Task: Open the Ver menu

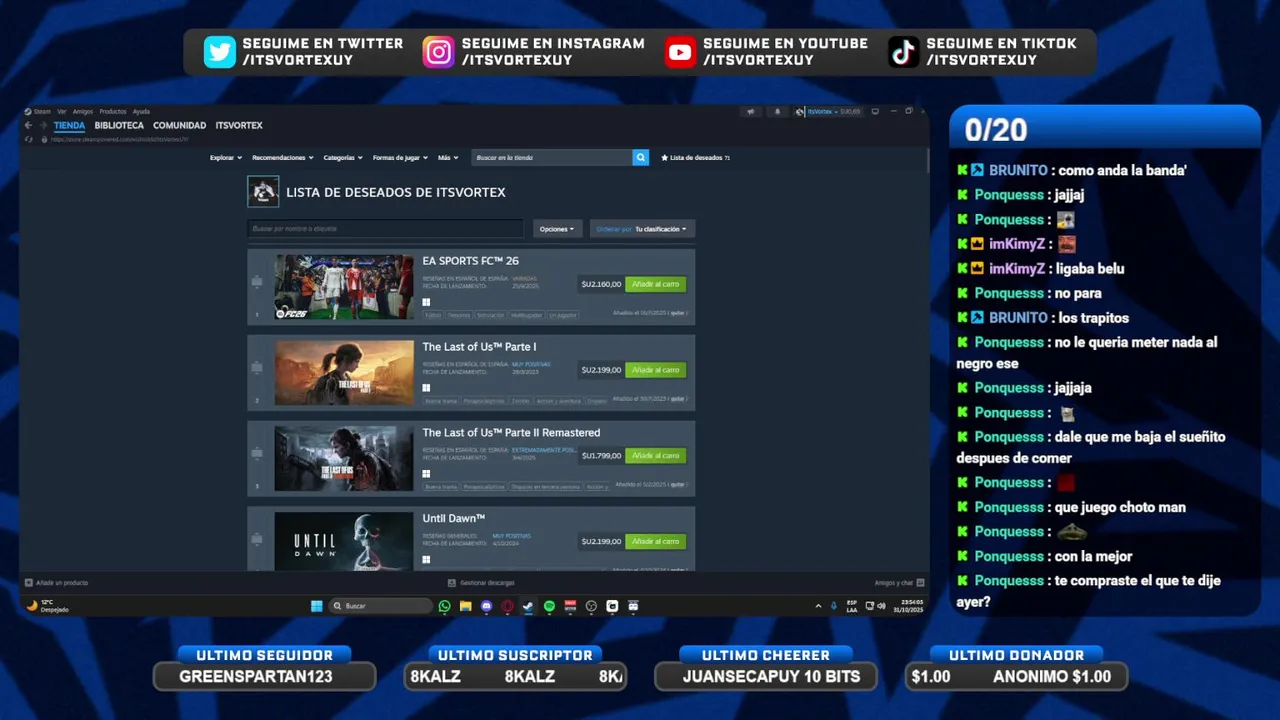Action: tap(62, 111)
